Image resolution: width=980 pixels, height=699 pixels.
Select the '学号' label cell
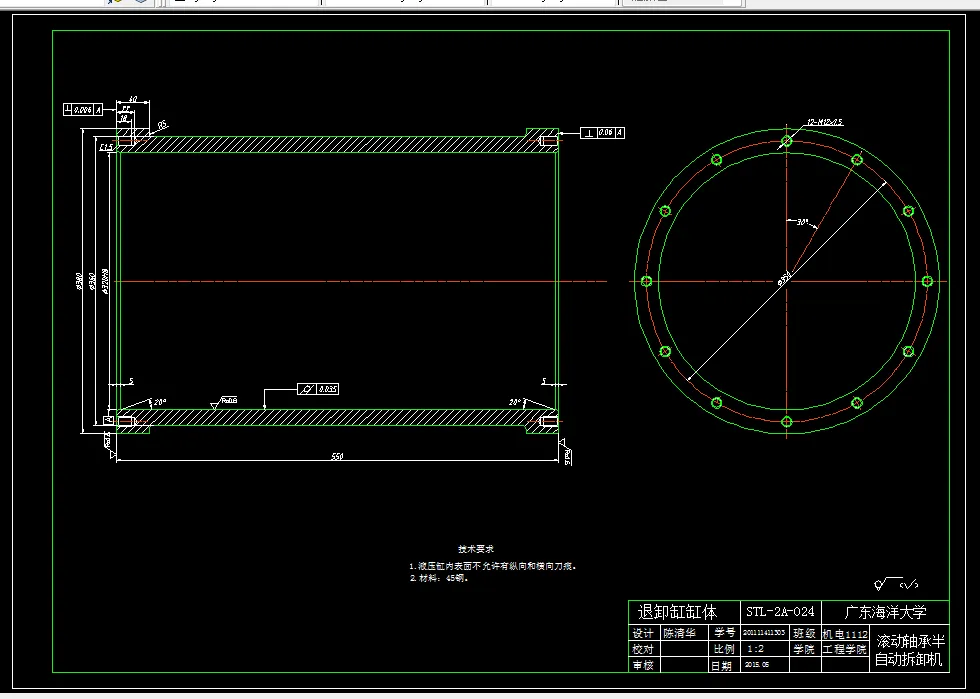click(x=725, y=633)
